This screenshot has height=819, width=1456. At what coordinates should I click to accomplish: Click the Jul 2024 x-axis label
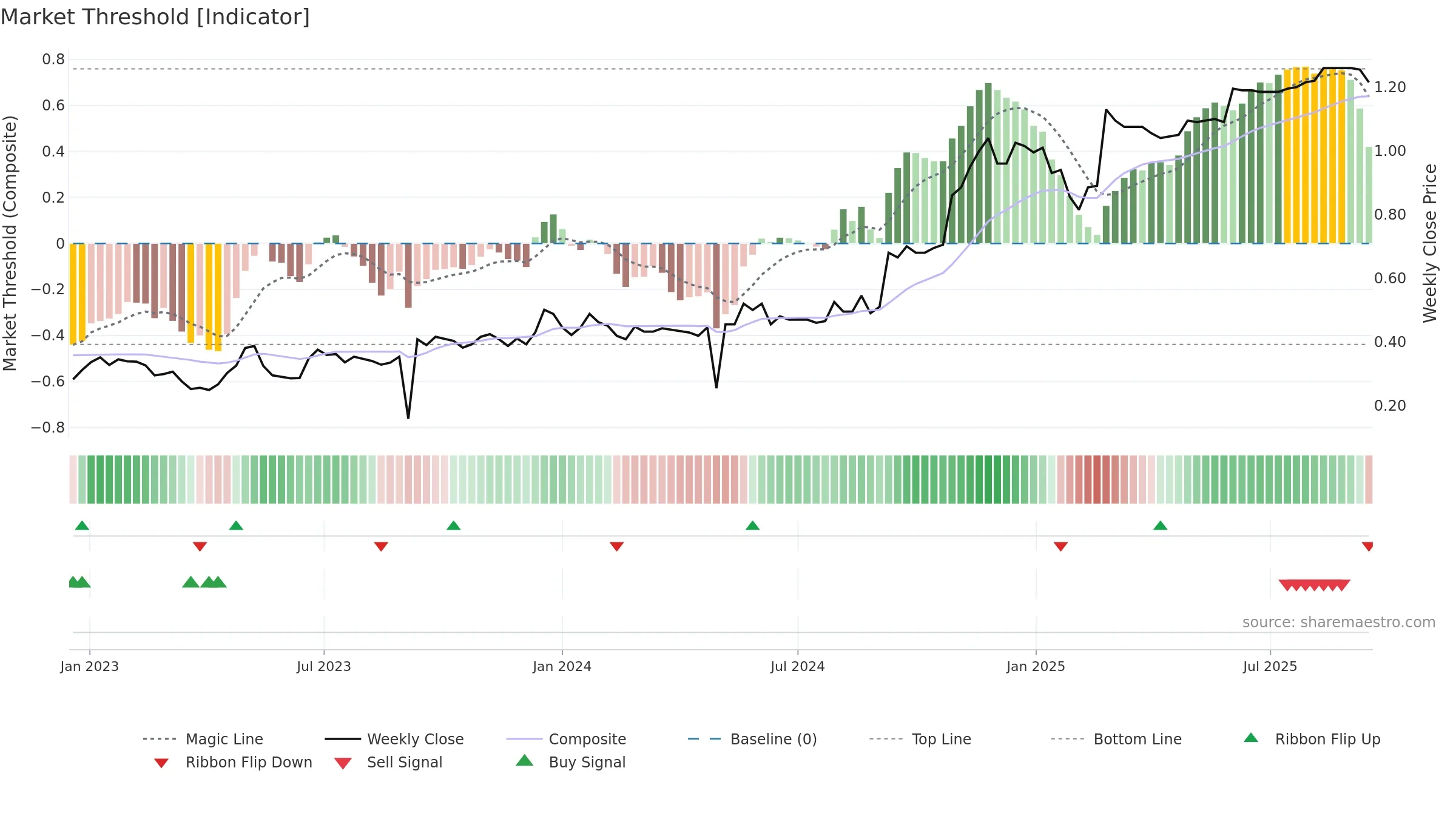(x=798, y=666)
